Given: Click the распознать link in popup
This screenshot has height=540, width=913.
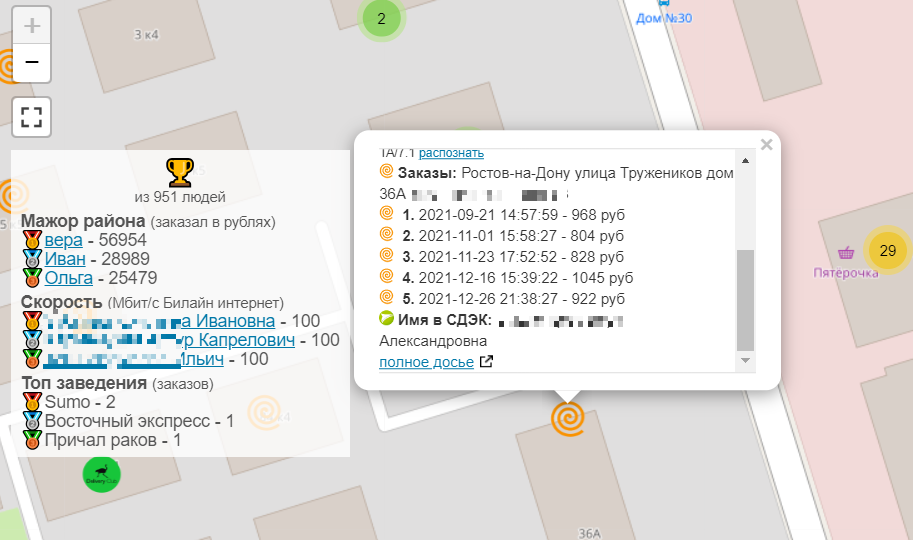Looking at the screenshot, I should 451,153.
